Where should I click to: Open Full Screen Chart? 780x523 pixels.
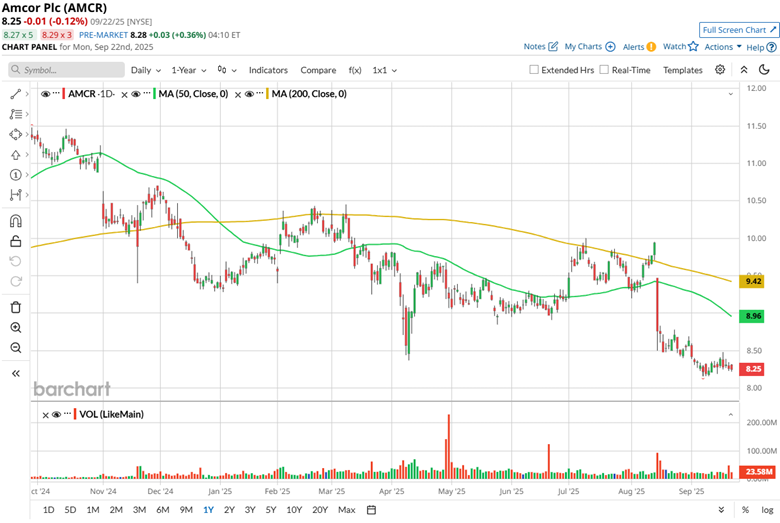click(x=739, y=30)
